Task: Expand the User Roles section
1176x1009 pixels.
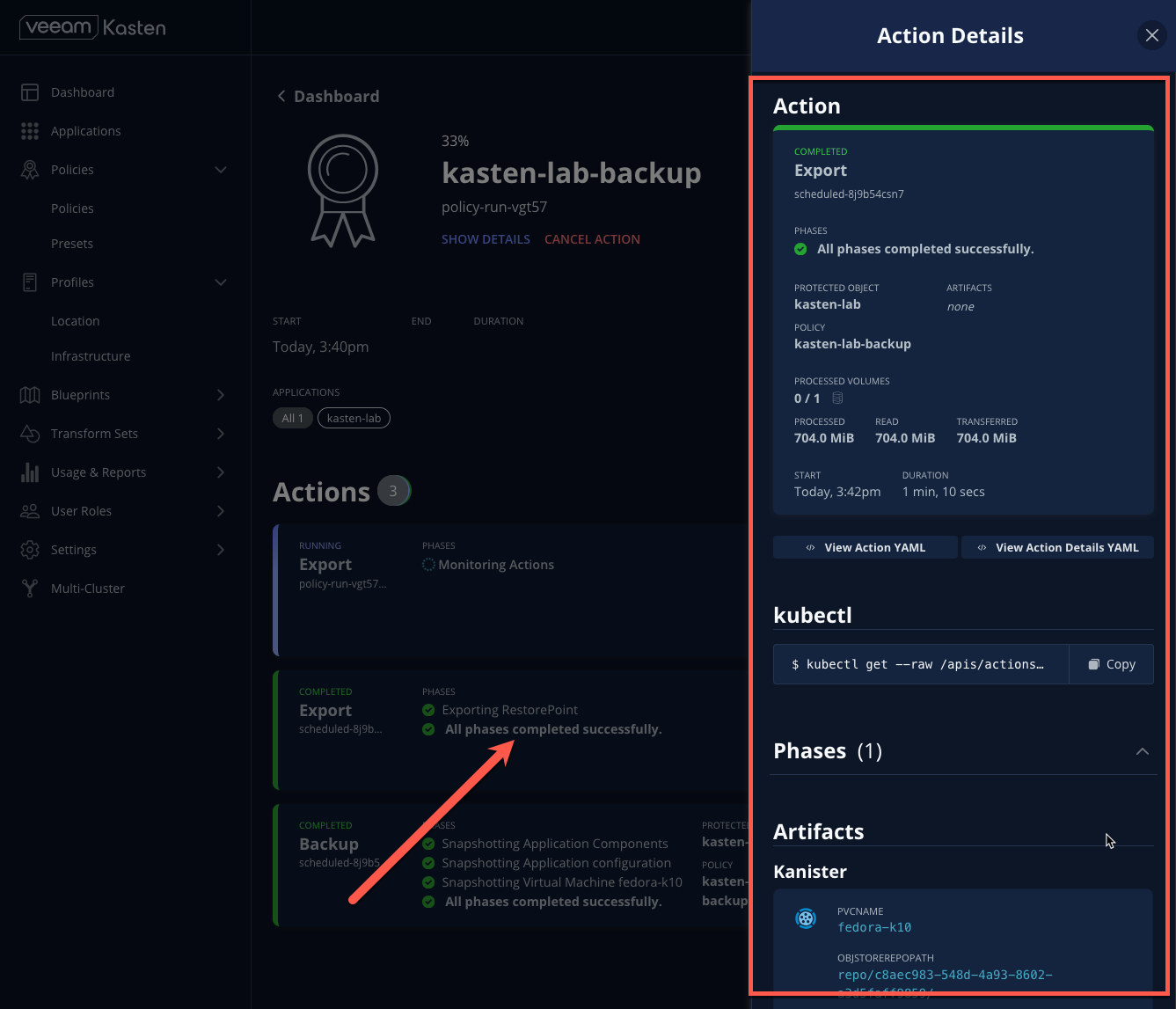Action: (x=221, y=511)
